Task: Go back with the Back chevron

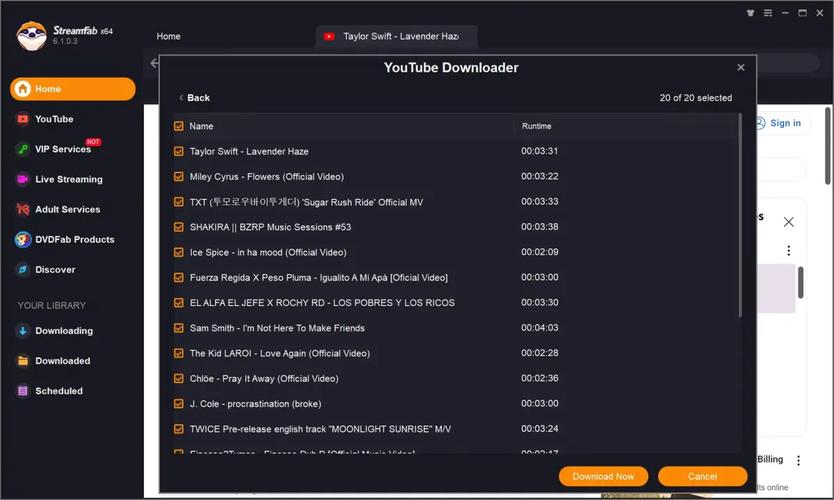Action: point(181,98)
